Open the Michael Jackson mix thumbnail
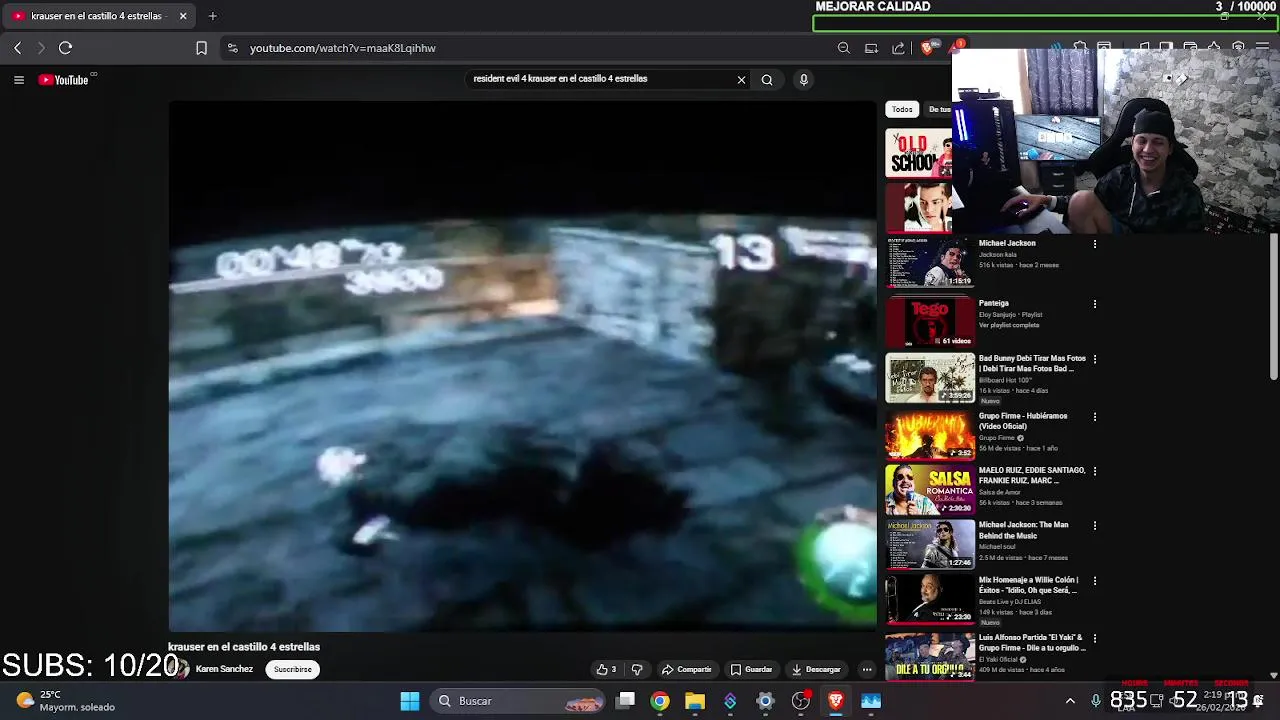Screen dimensions: 1280x720 [x=930, y=263]
